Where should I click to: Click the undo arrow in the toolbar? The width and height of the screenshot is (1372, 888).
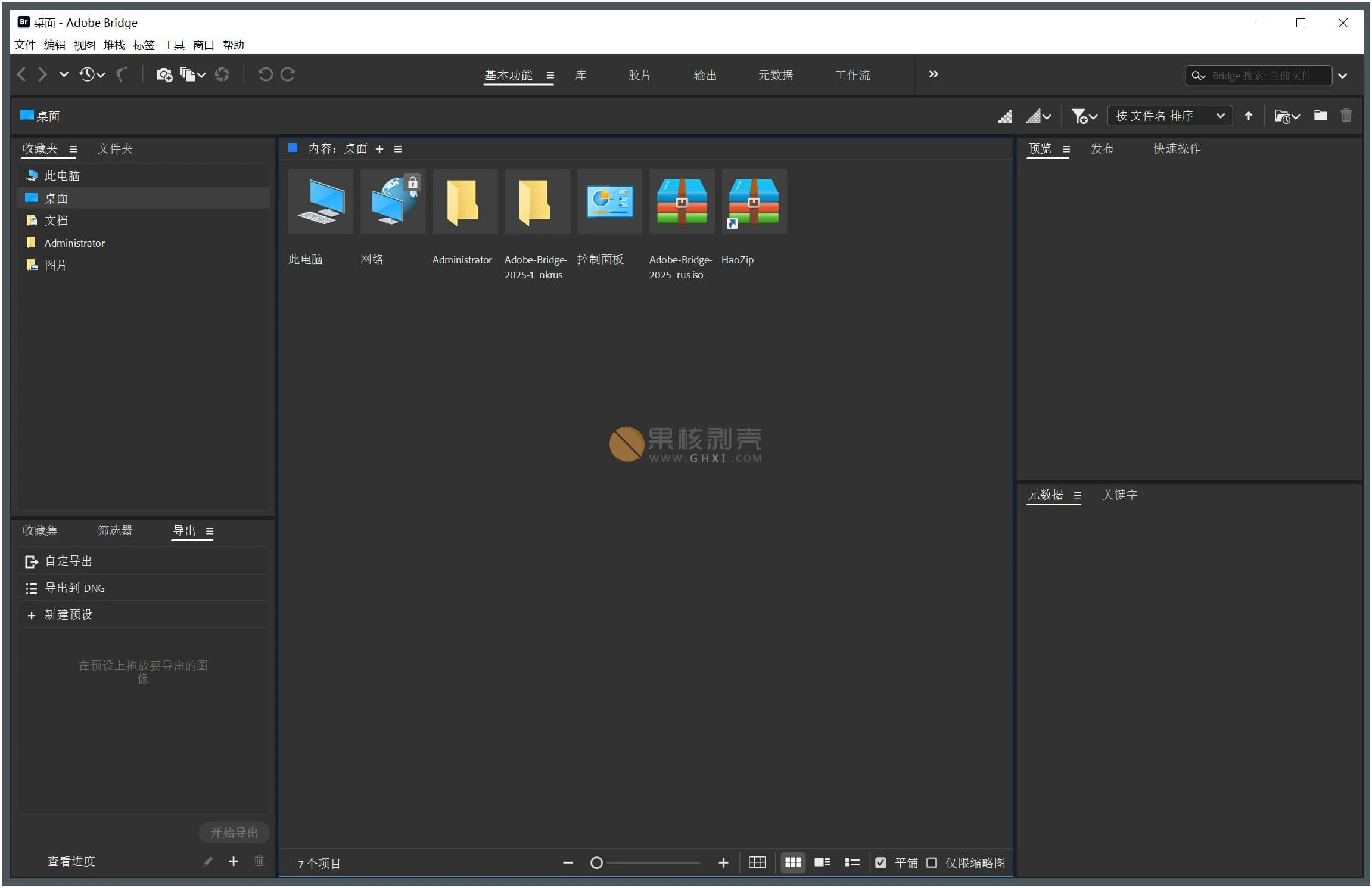pos(266,74)
